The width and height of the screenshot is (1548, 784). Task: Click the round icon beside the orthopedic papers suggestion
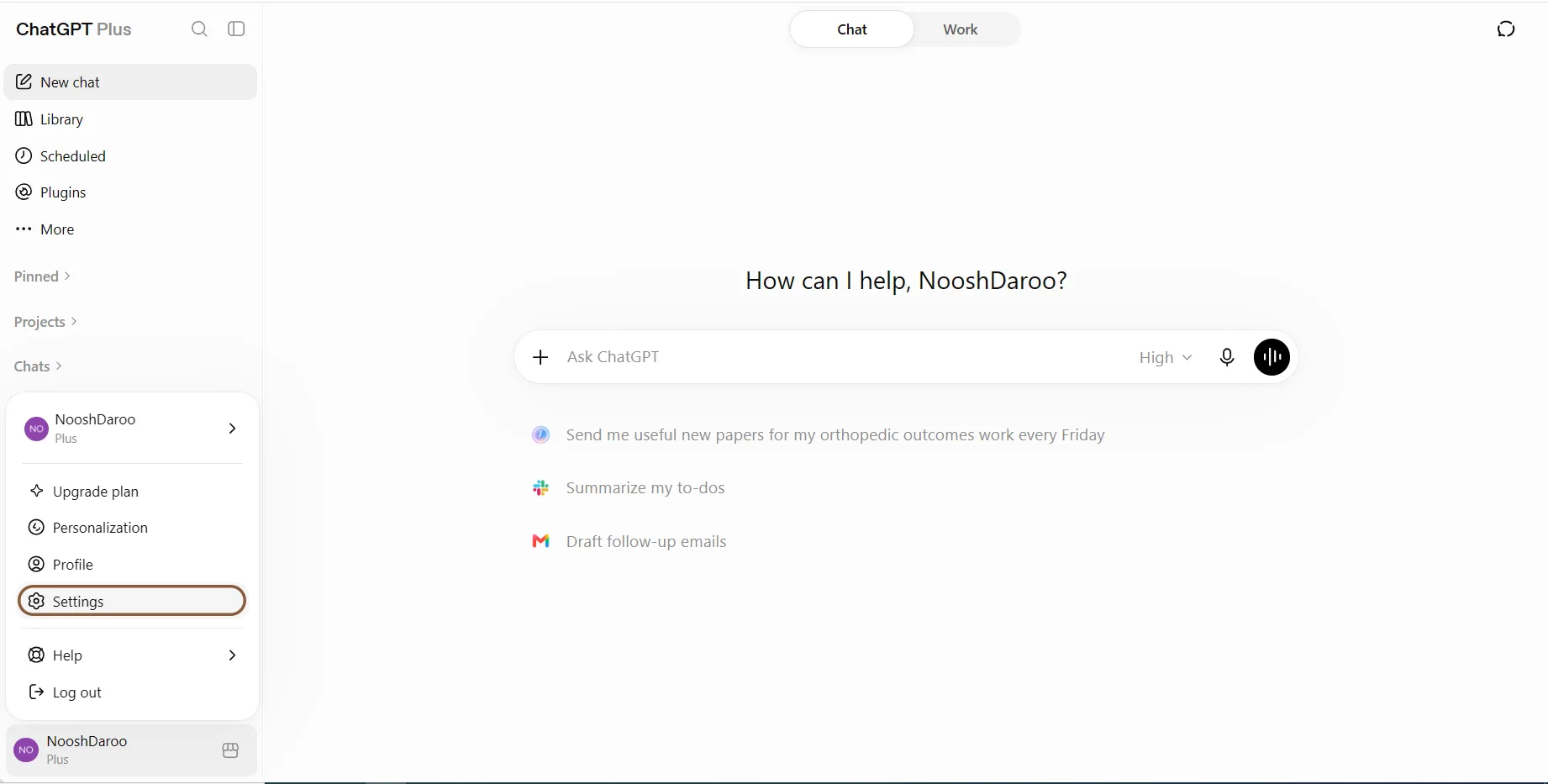click(x=541, y=434)
